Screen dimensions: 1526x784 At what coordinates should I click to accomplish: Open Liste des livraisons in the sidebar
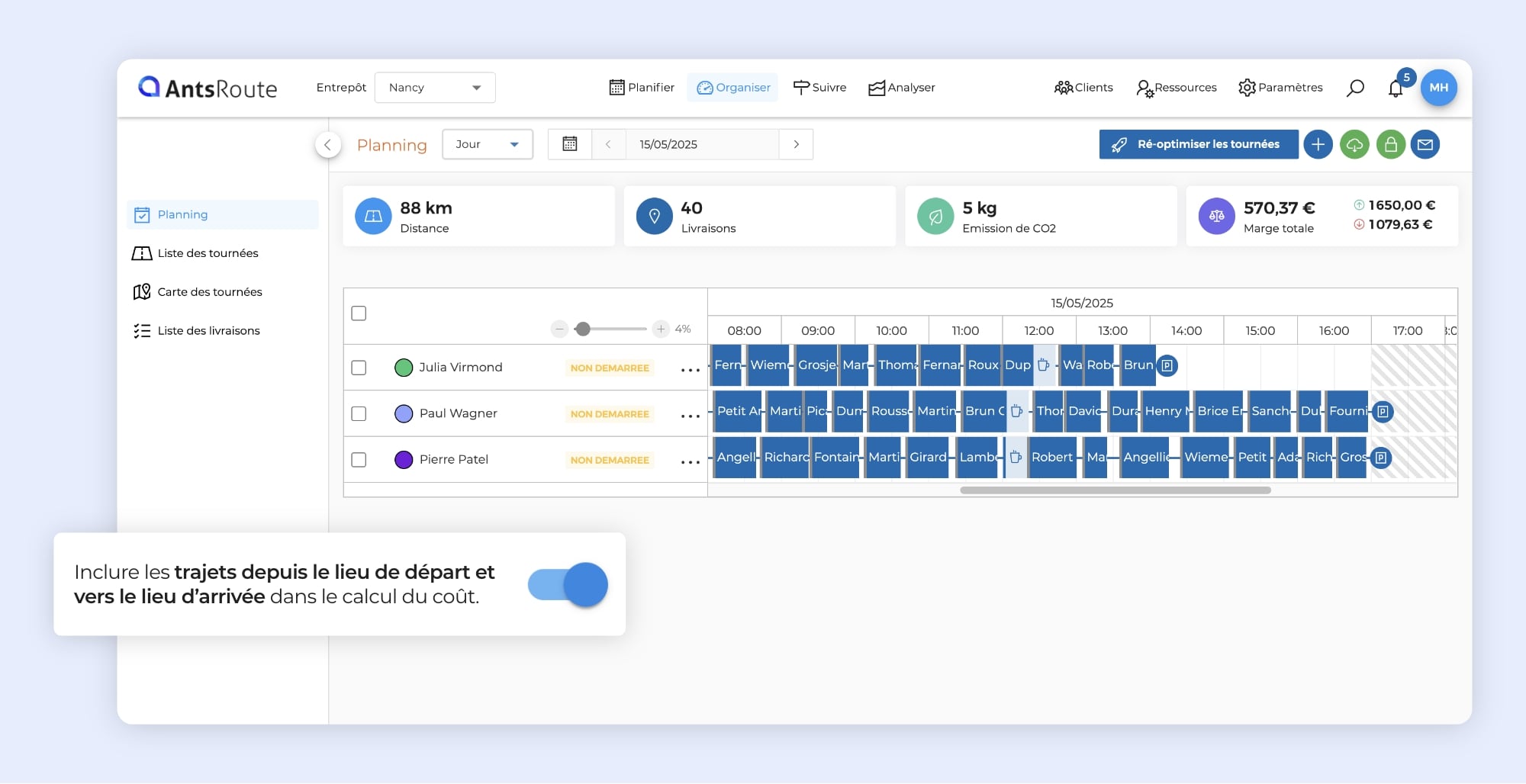(x=196, y=331)
